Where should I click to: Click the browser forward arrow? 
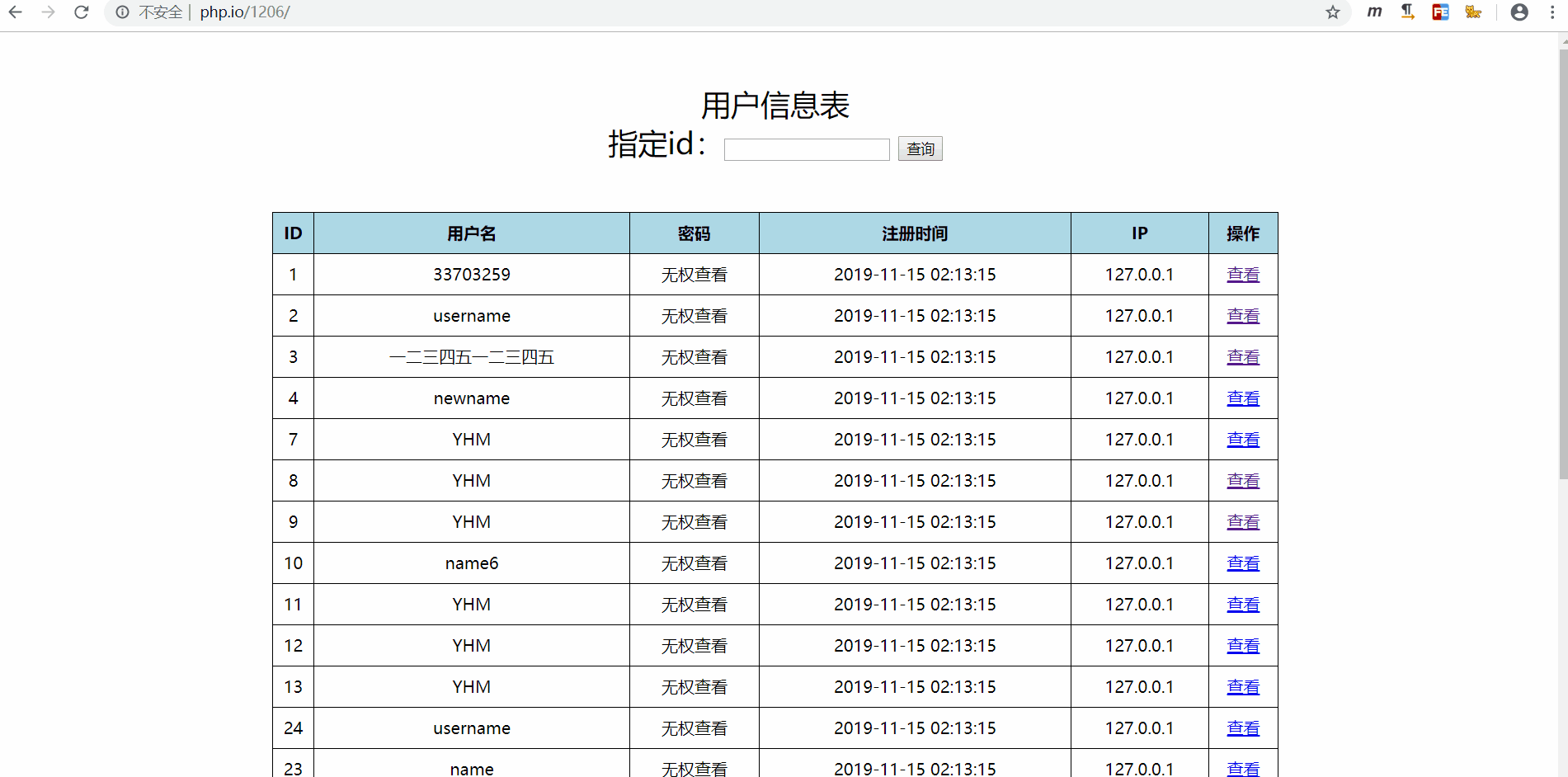pyautogui.click(x=48, y=12)
